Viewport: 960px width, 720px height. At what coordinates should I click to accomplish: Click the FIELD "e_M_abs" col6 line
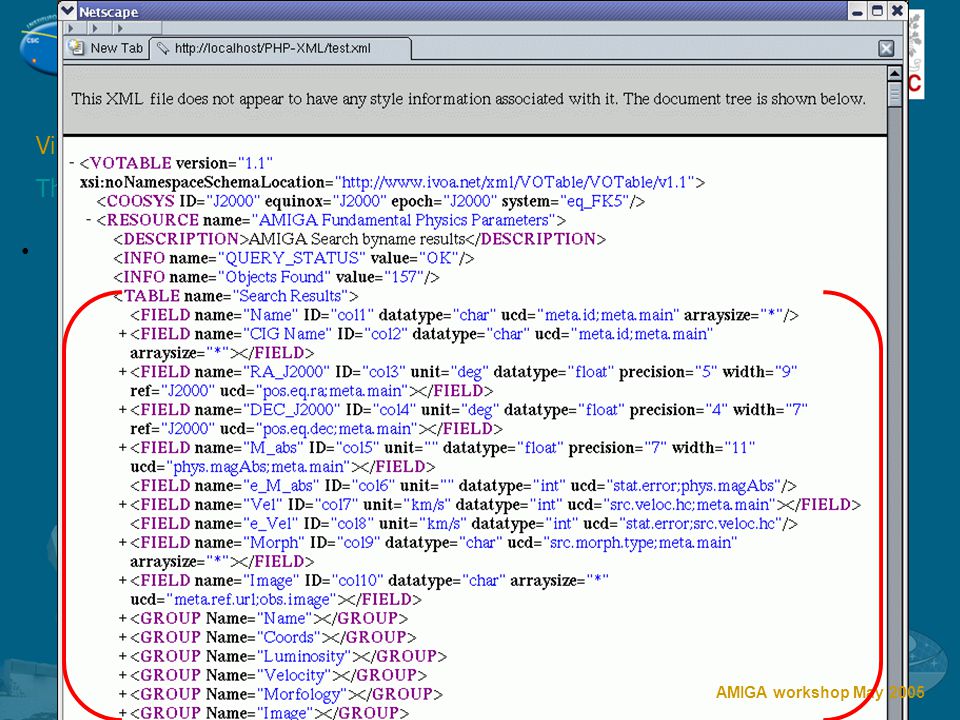pos(463,486)
